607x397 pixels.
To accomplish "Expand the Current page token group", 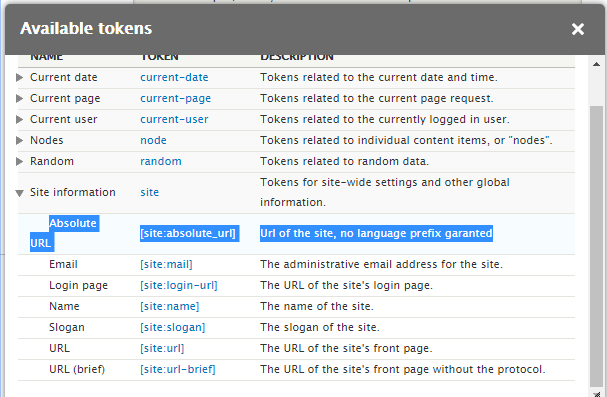I will (x=19, y=98).
